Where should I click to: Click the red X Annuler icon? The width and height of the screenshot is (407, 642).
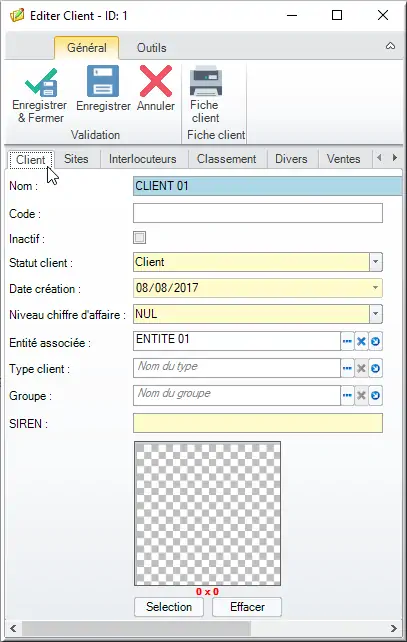click(x=156, y=81)
